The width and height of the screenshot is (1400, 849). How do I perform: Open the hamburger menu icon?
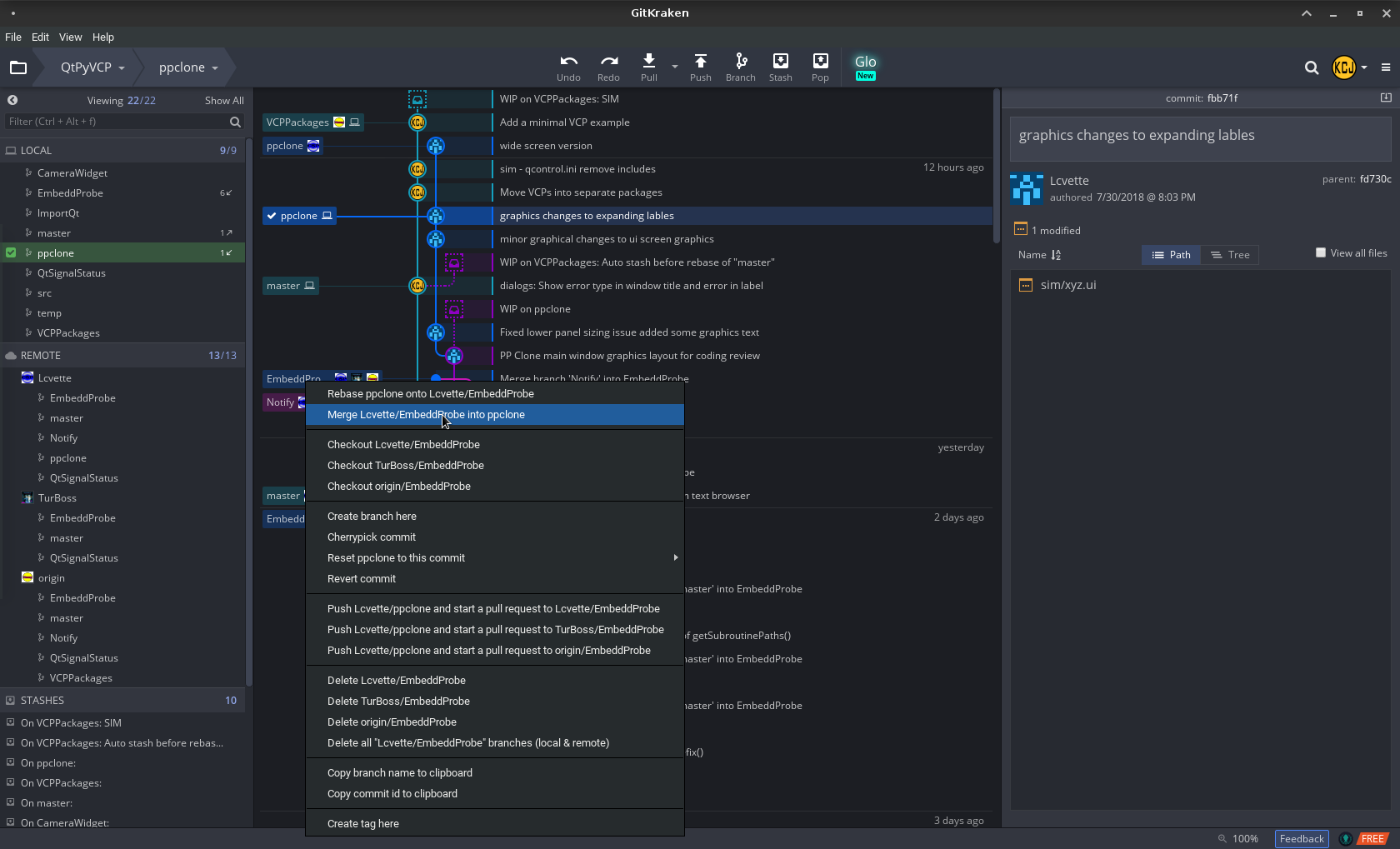(1385, 67)
